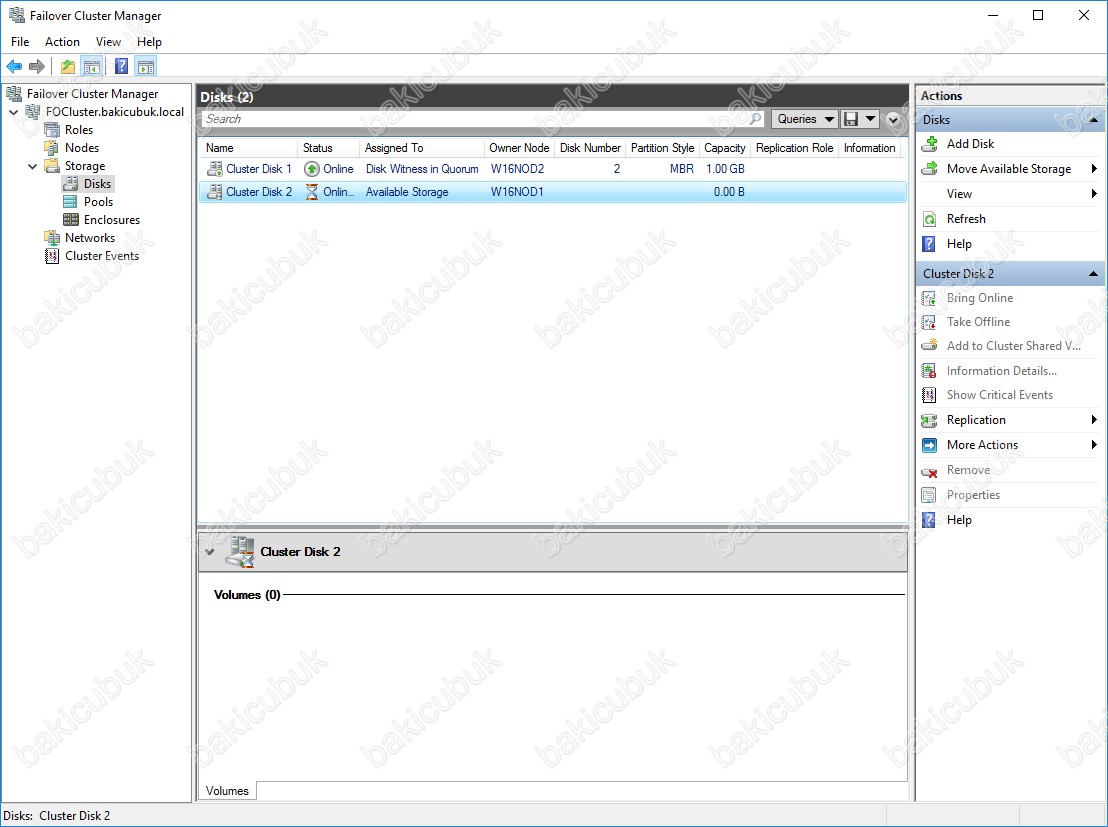Sort by the Name column header

click(x=248, y=148)
